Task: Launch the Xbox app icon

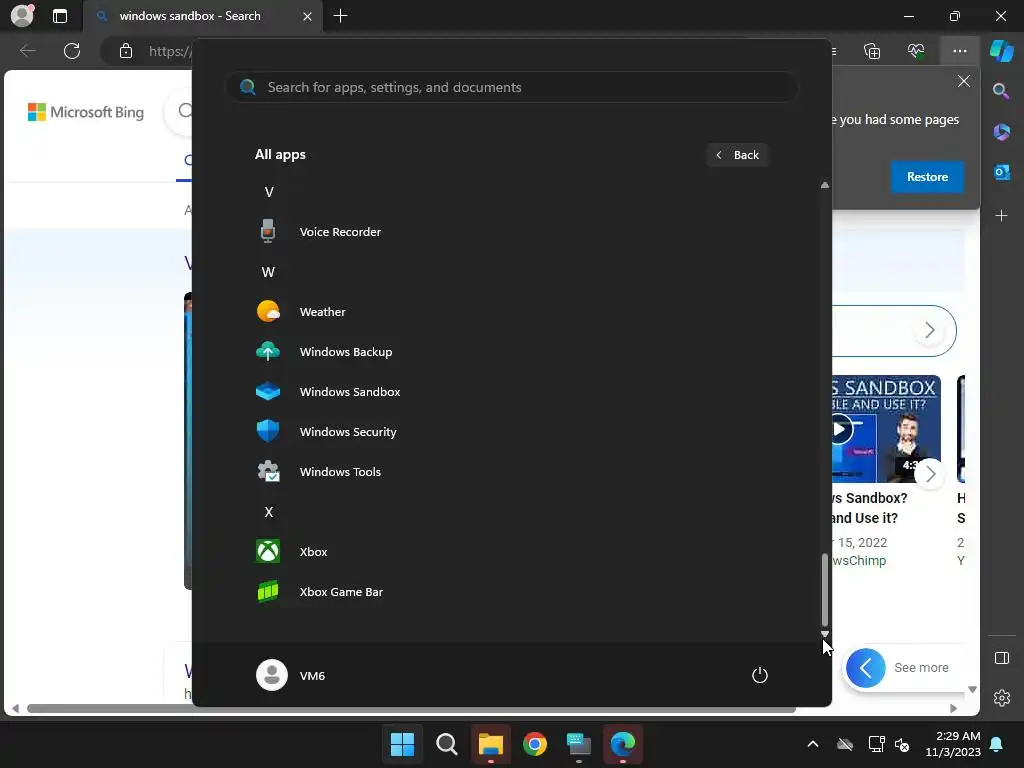Action: 268,551
